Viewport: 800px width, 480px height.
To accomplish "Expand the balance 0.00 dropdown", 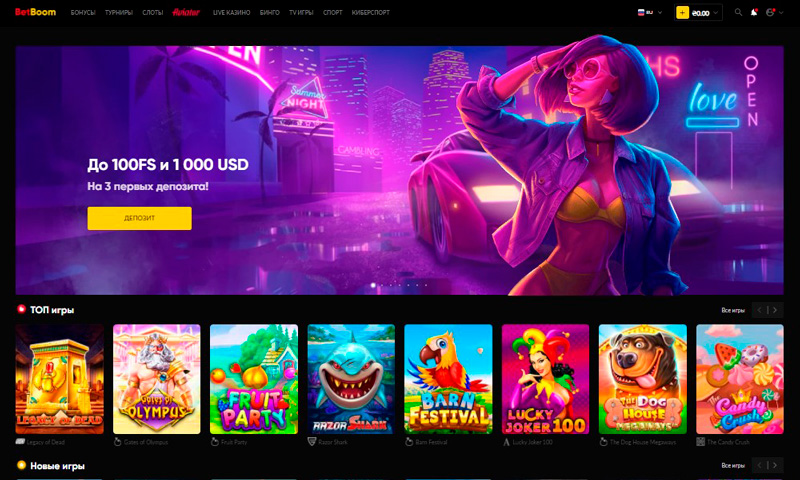I will point(705,13).
